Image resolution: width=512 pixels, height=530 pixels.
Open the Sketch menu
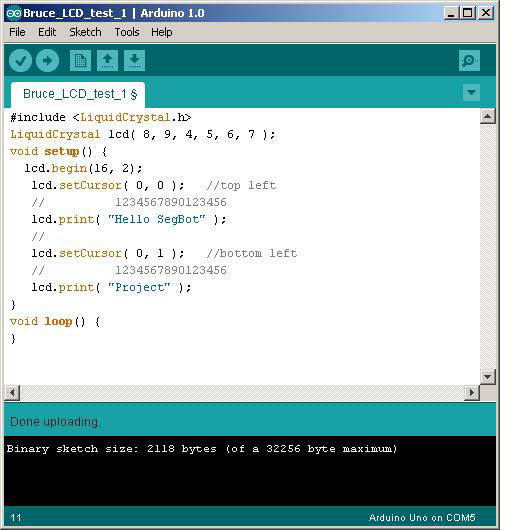pos(85,32)
